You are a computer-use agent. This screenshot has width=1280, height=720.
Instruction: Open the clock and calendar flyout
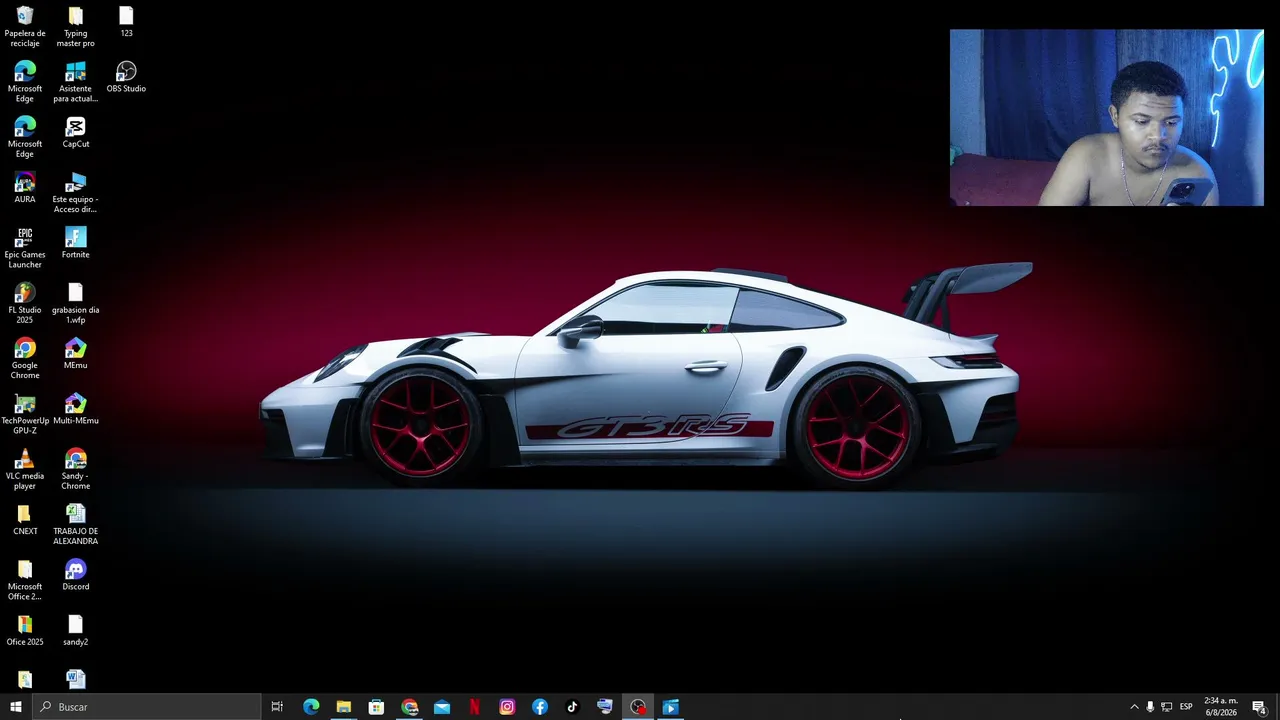coord(1221,707)
